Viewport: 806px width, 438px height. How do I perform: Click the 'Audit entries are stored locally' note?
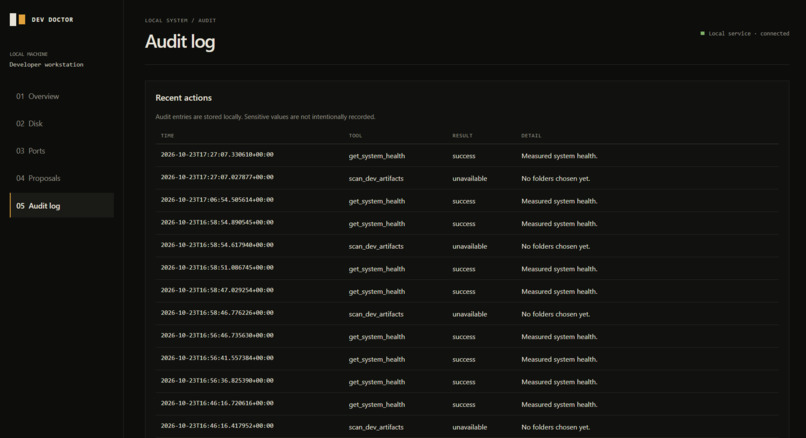click(x=265, y=117)
